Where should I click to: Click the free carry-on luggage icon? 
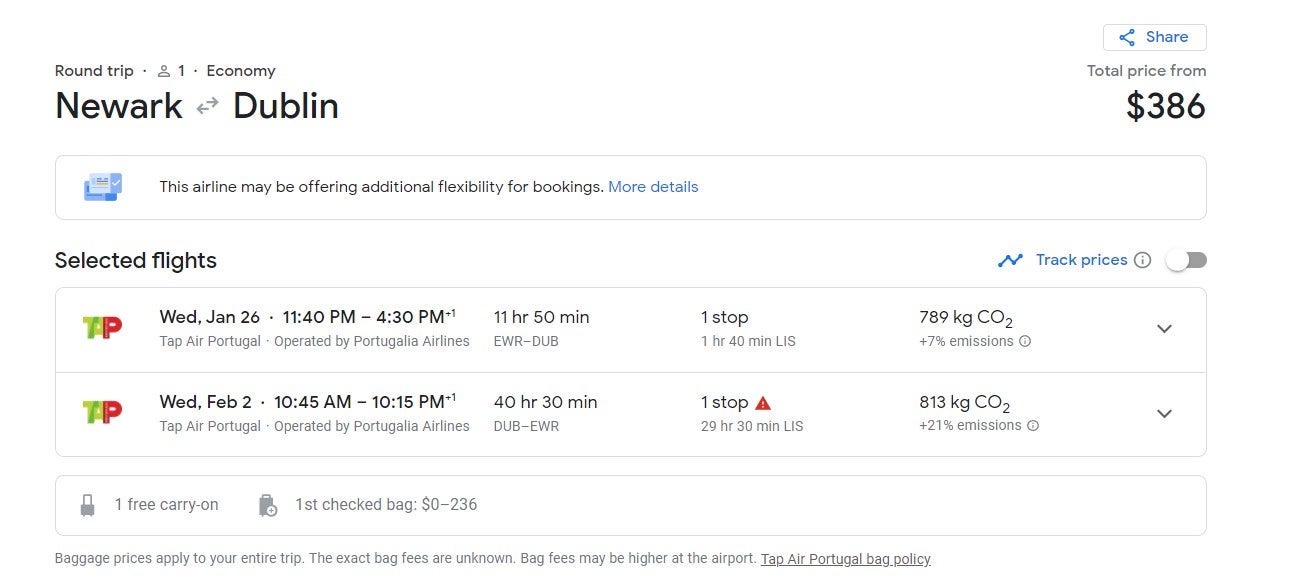pos(88,505)
